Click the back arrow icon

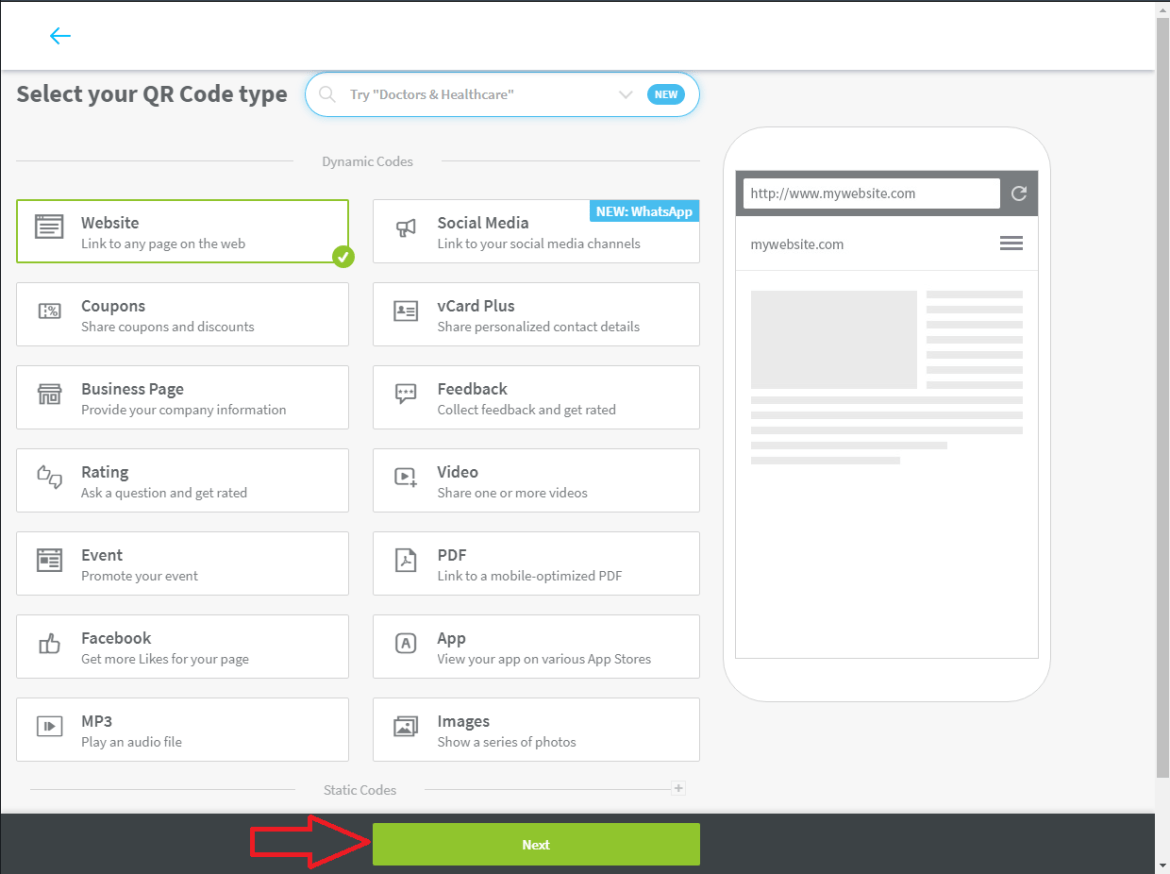coord(60,36)
